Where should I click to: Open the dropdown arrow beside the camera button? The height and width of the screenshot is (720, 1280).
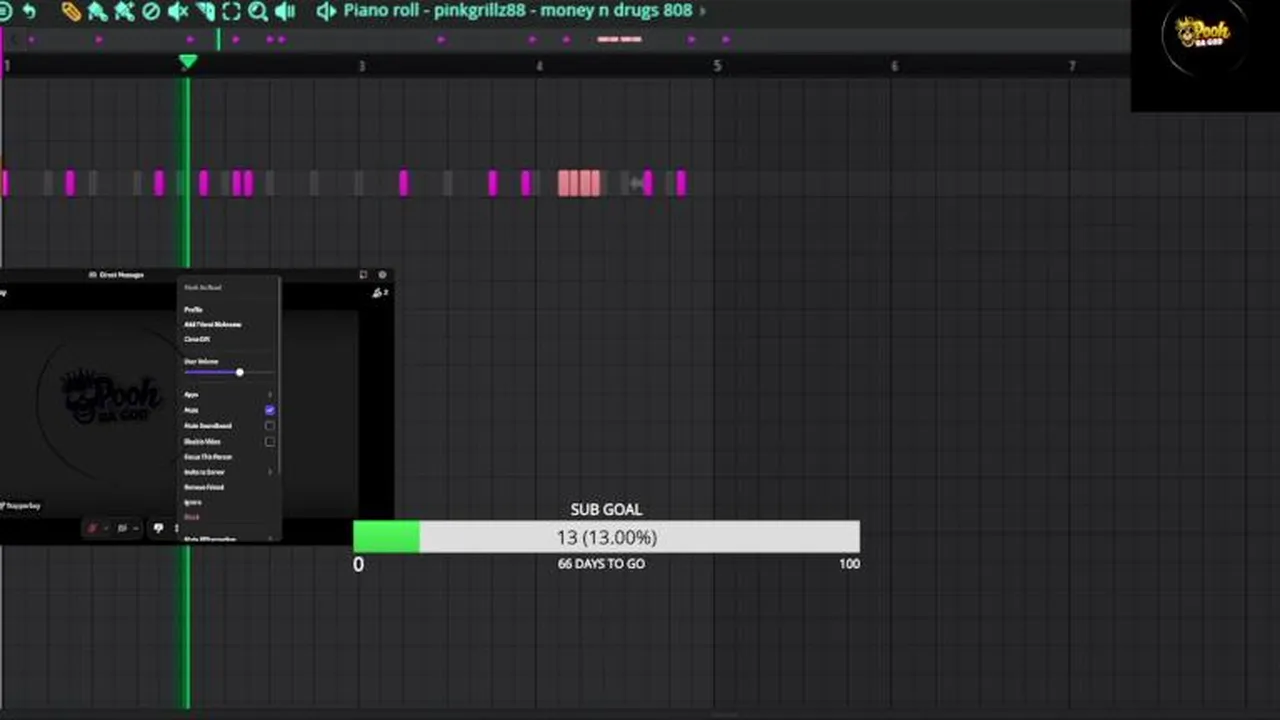(136, 528)
